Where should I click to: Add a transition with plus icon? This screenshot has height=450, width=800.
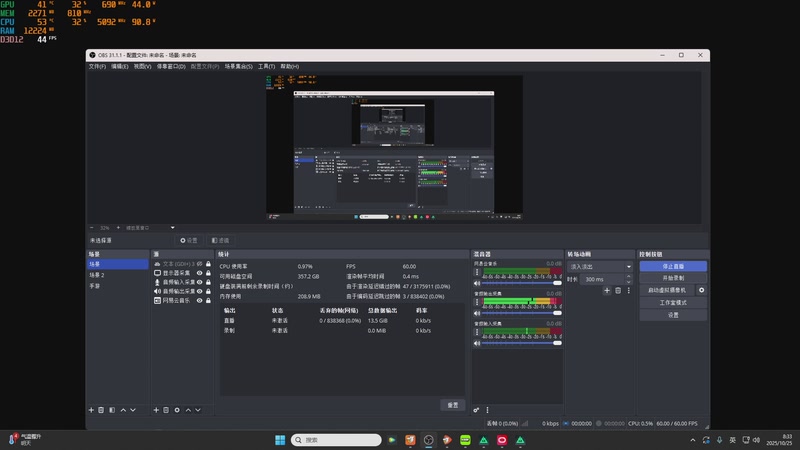(x=607, y=290)
